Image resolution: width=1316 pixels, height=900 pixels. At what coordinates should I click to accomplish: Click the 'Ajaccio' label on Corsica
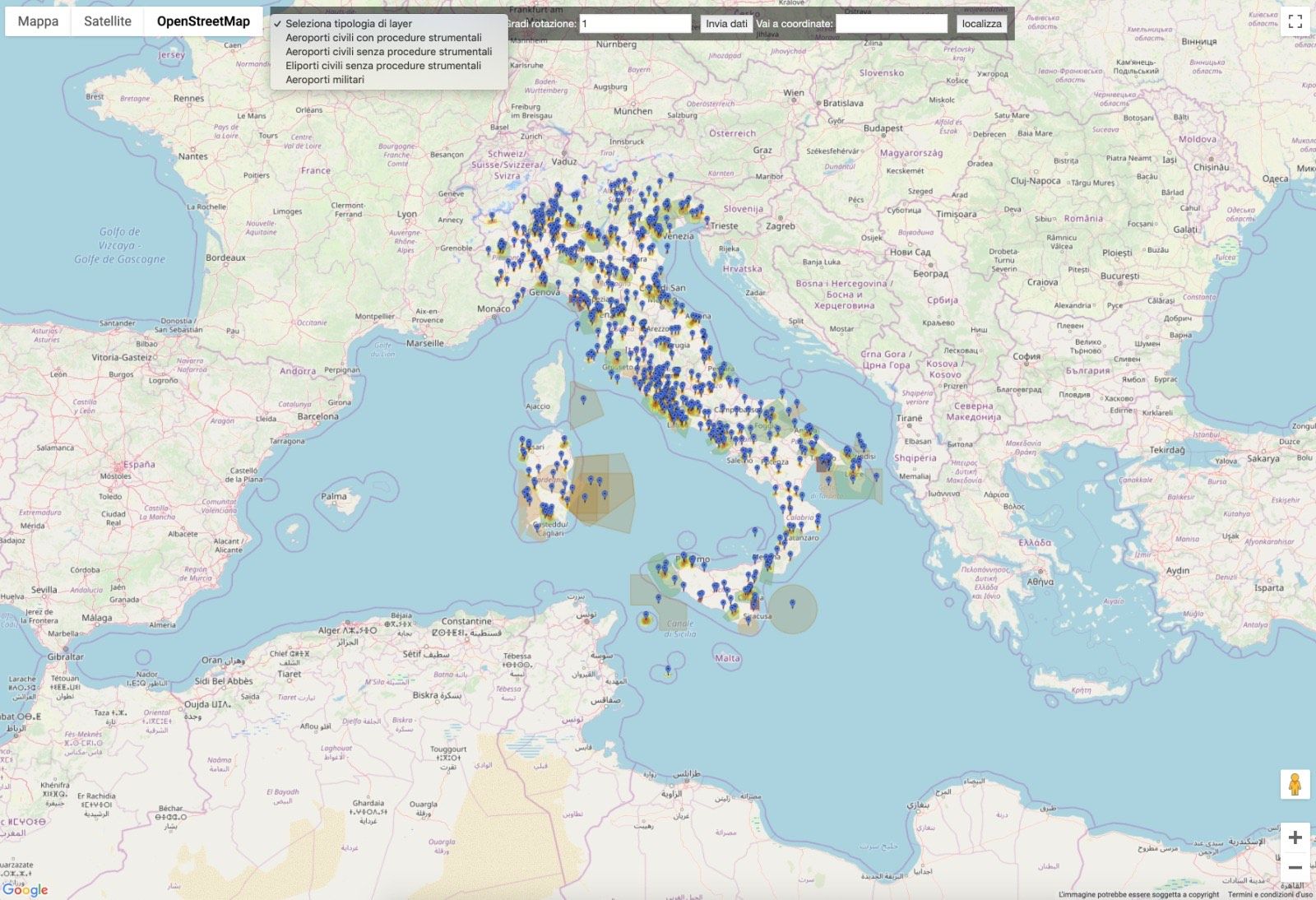point(538,406)
